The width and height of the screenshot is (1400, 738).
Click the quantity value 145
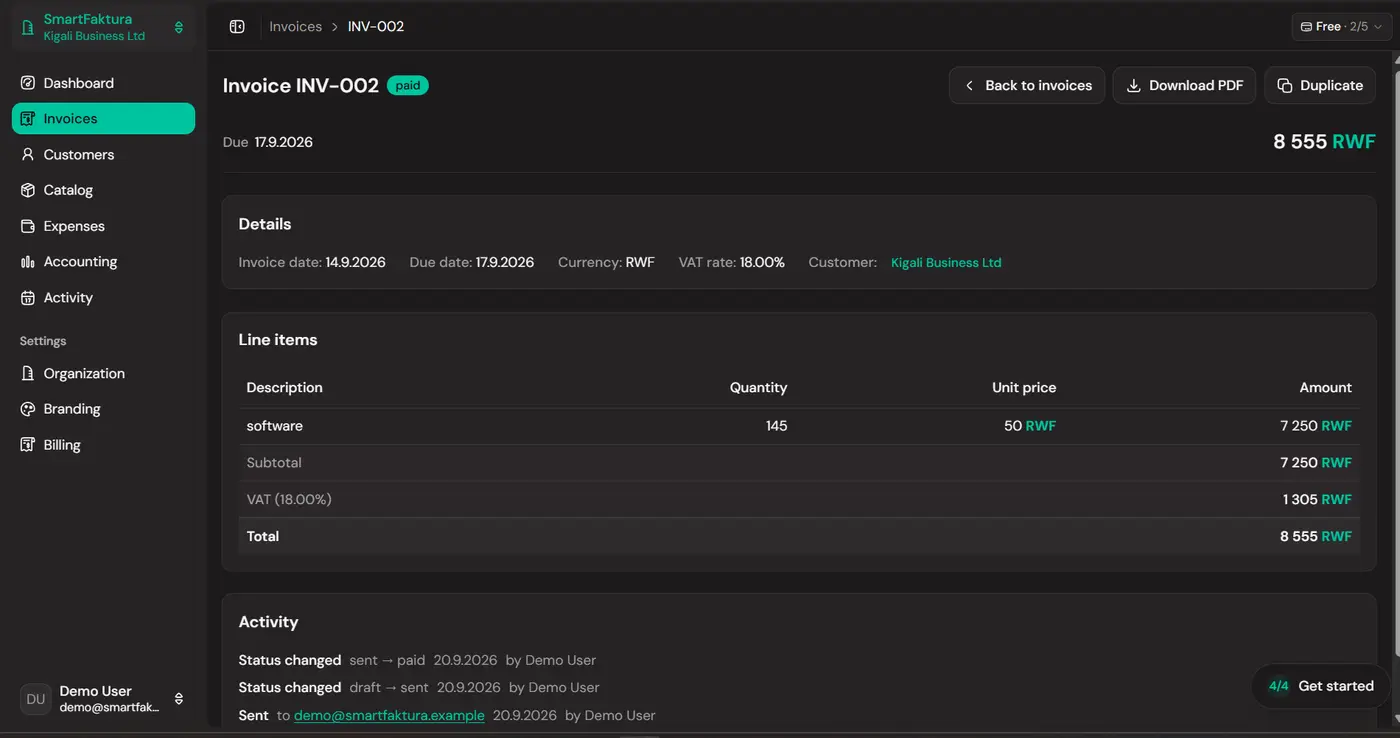(776, 426)
